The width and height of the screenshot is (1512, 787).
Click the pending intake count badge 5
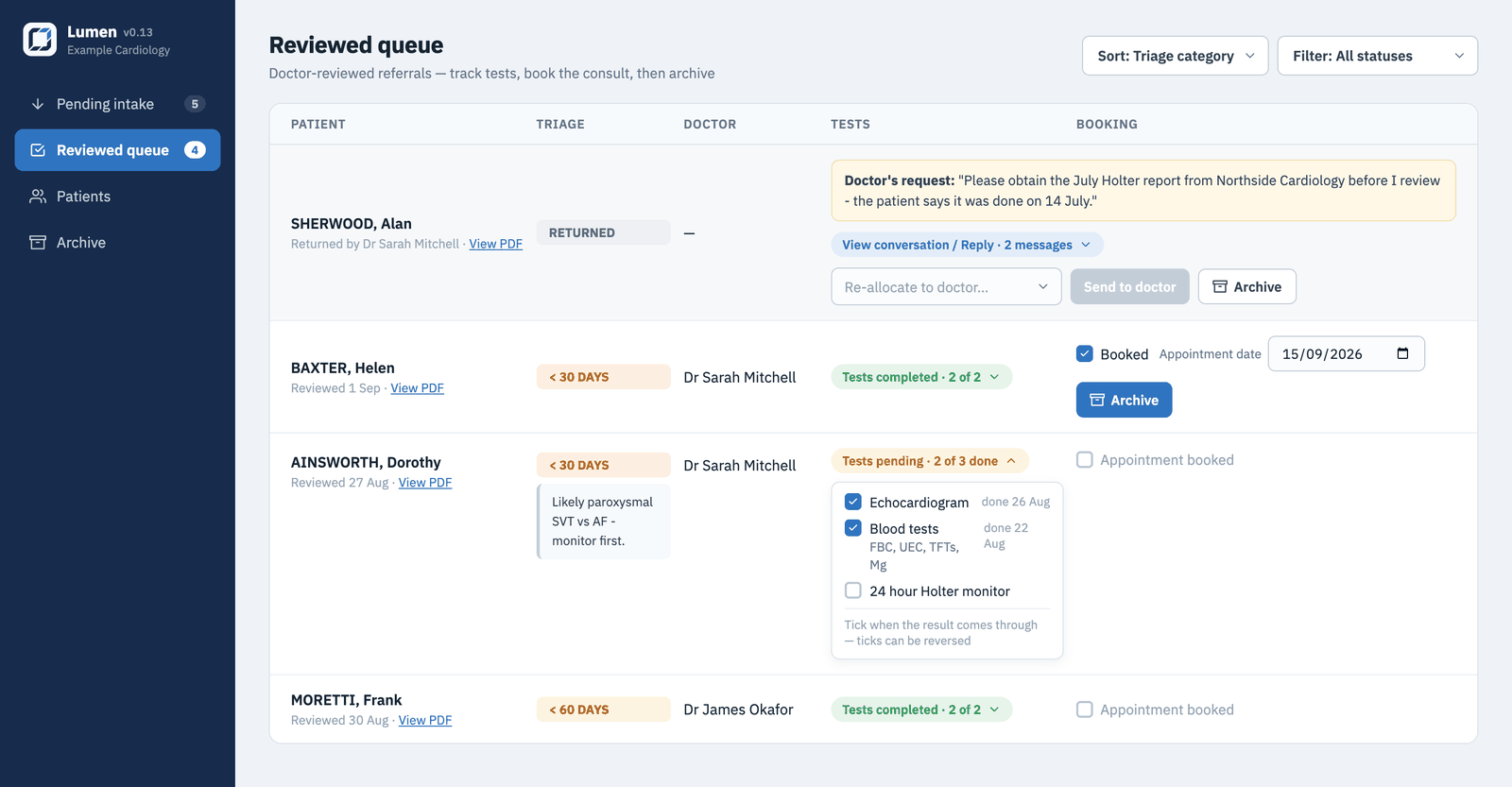(x=195, y=104)
